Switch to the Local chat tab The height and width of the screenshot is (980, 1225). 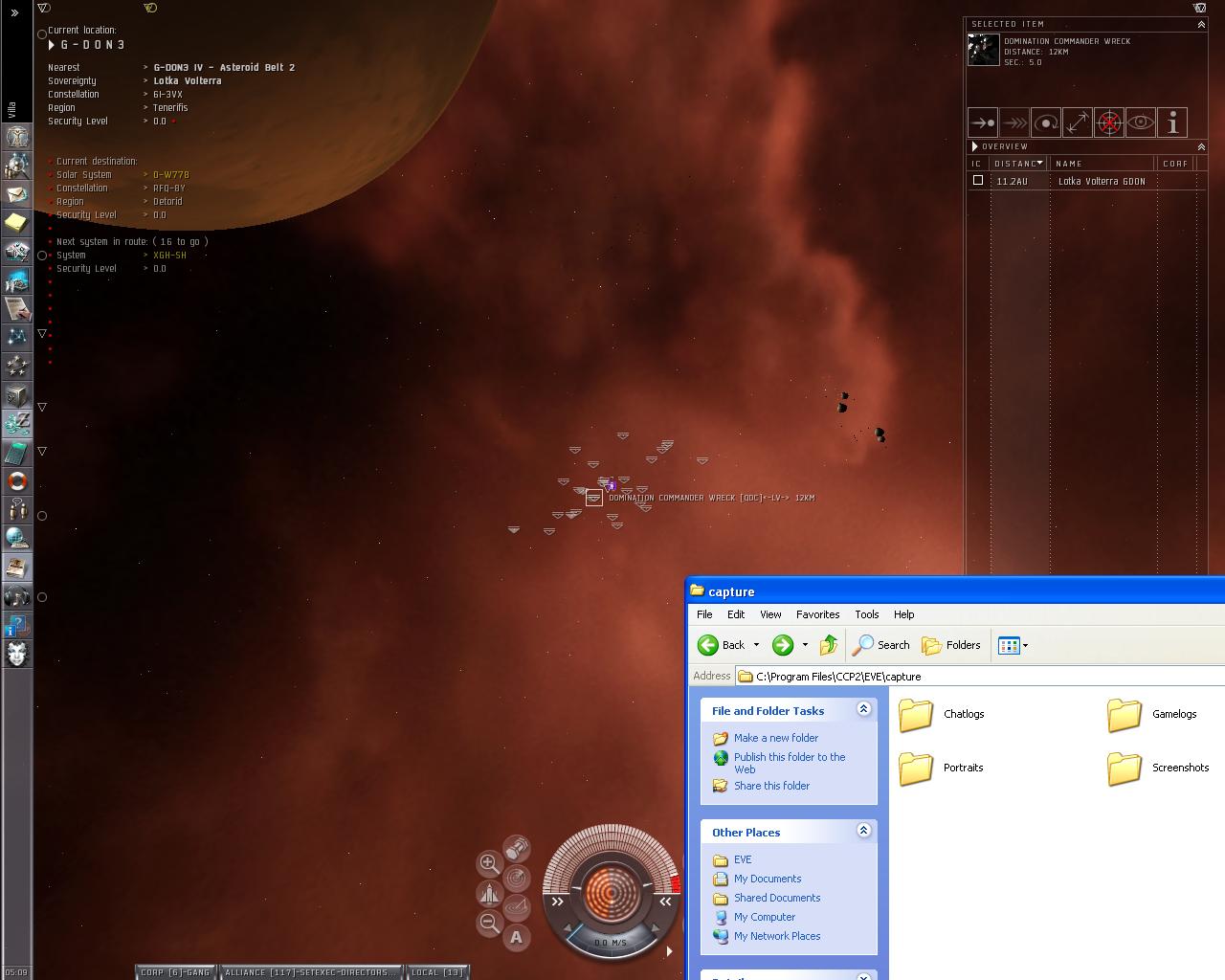tap(437, 972)
